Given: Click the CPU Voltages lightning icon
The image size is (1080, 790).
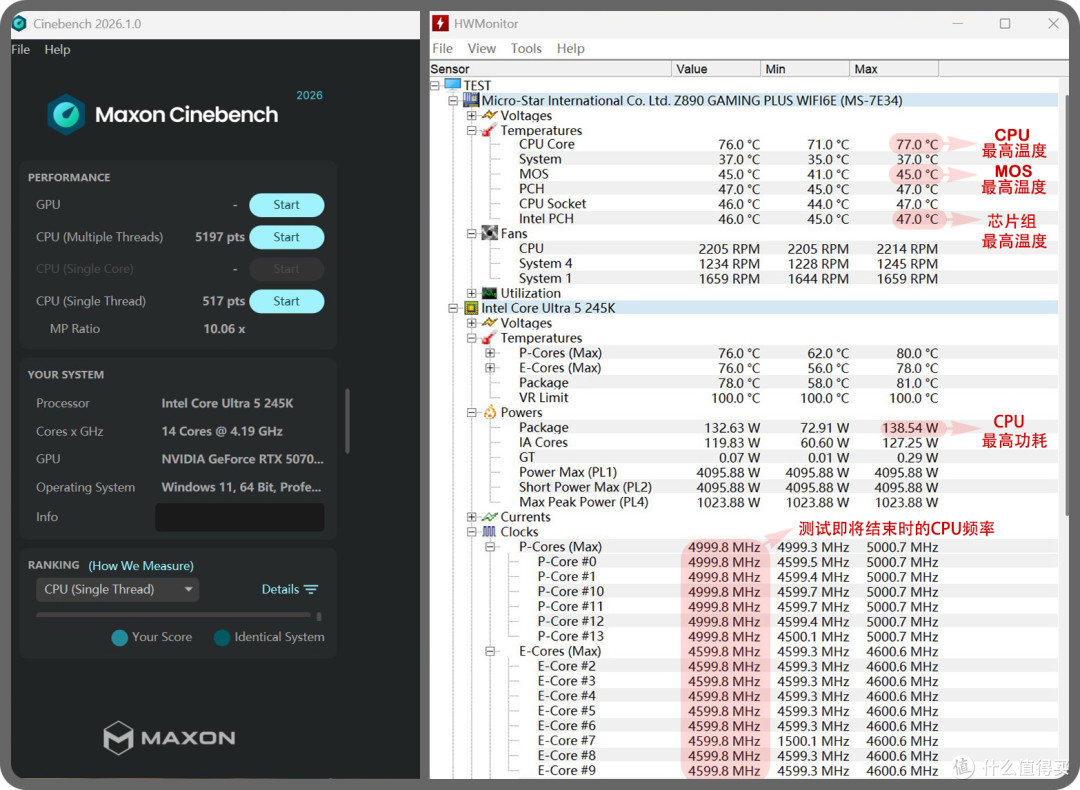Looking at the screenshot, I should point(490,322).
